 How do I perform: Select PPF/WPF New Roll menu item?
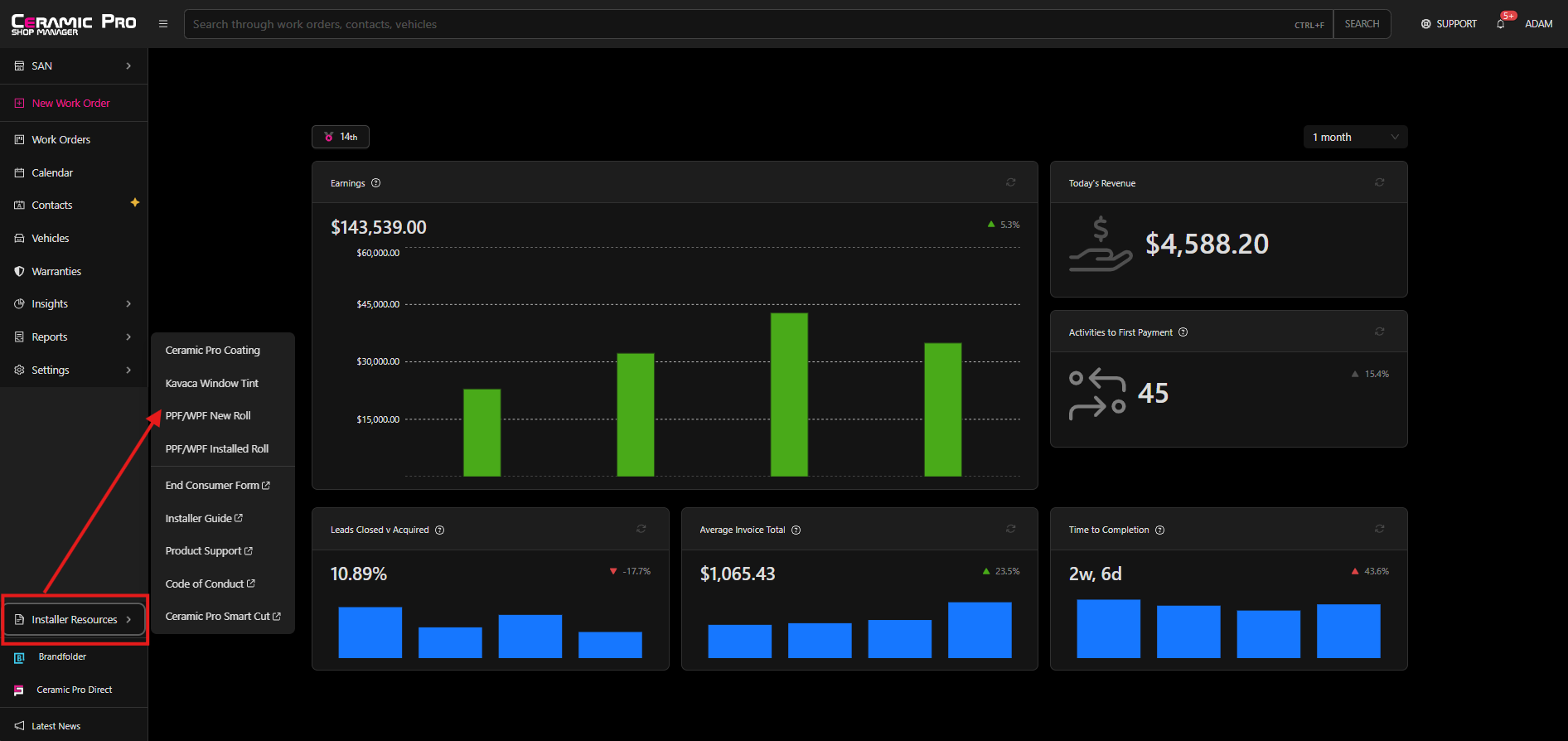(x=208, y=416)
